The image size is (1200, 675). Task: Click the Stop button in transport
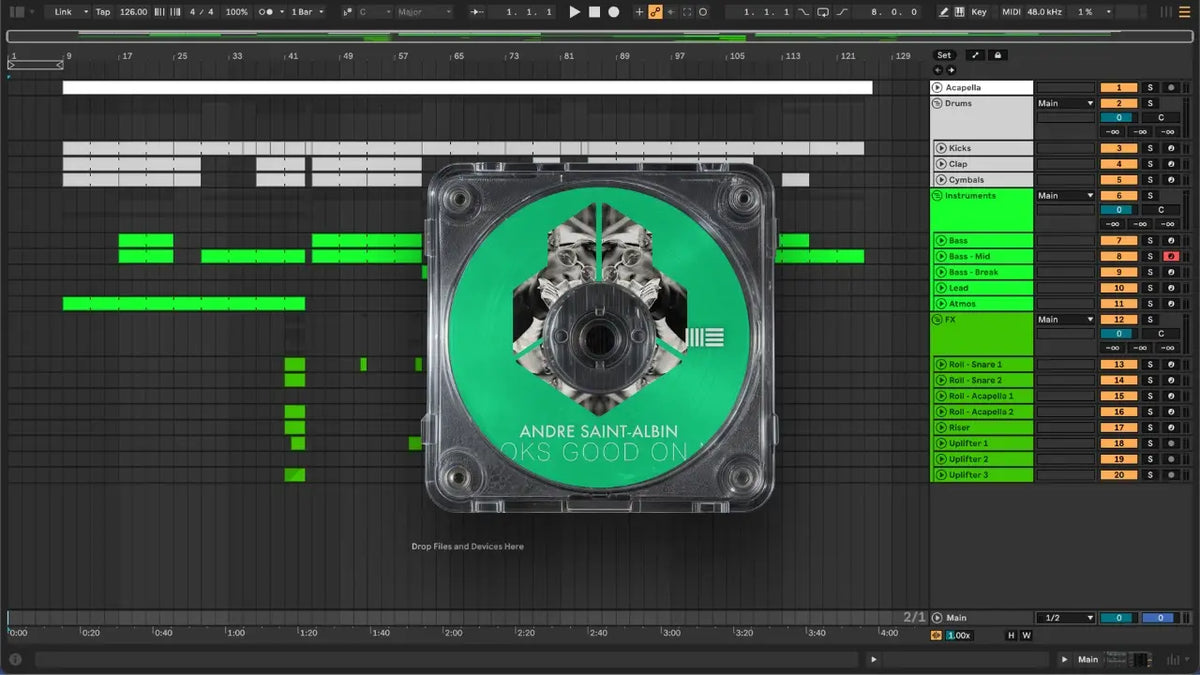coord(594,12)
